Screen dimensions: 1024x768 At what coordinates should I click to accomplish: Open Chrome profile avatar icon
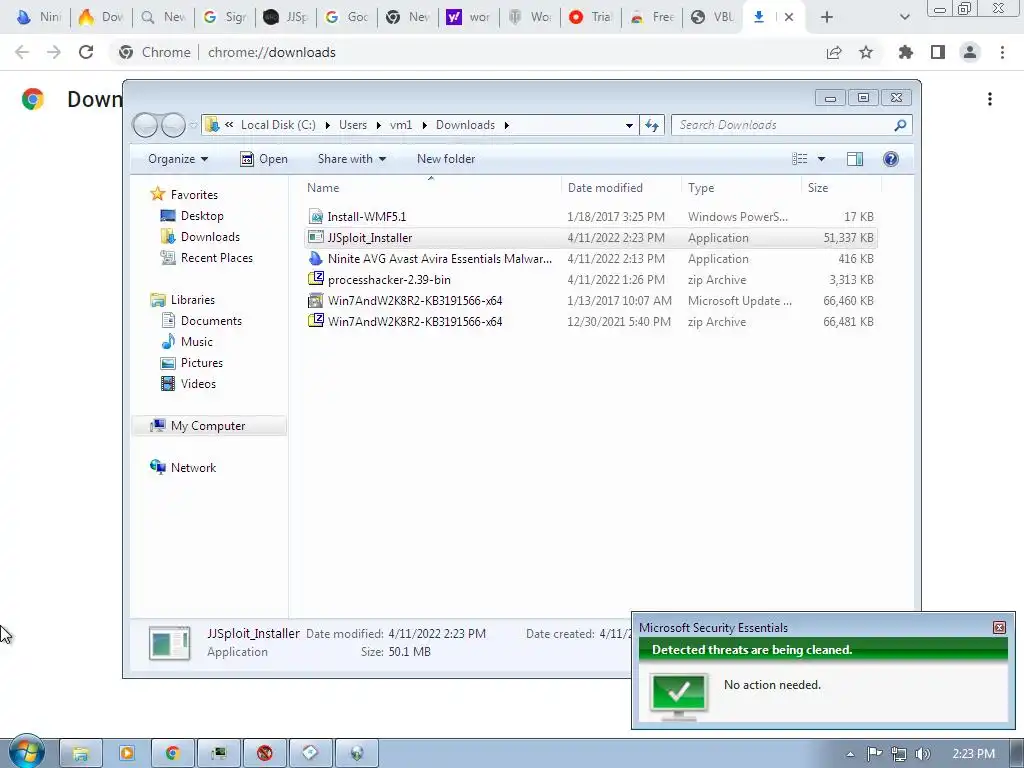970,52
